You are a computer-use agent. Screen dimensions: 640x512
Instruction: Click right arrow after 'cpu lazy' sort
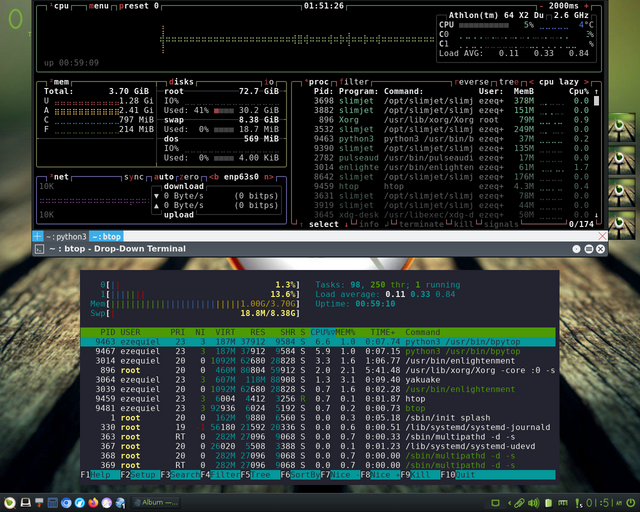(x=586, y=82)
